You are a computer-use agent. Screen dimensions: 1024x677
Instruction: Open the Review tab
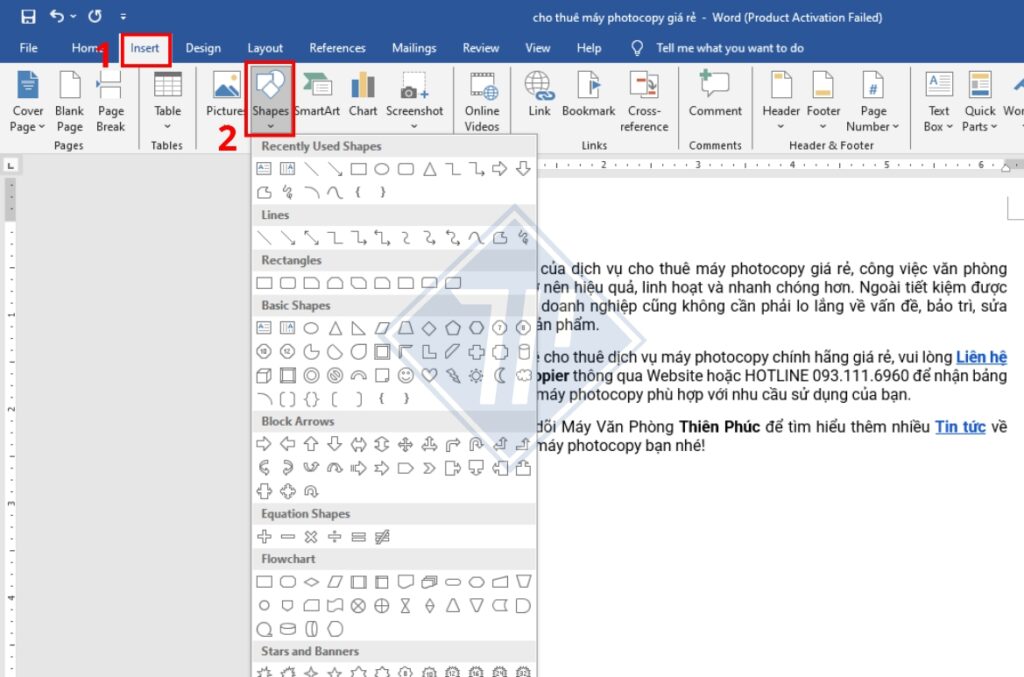[x=480, y=47]
